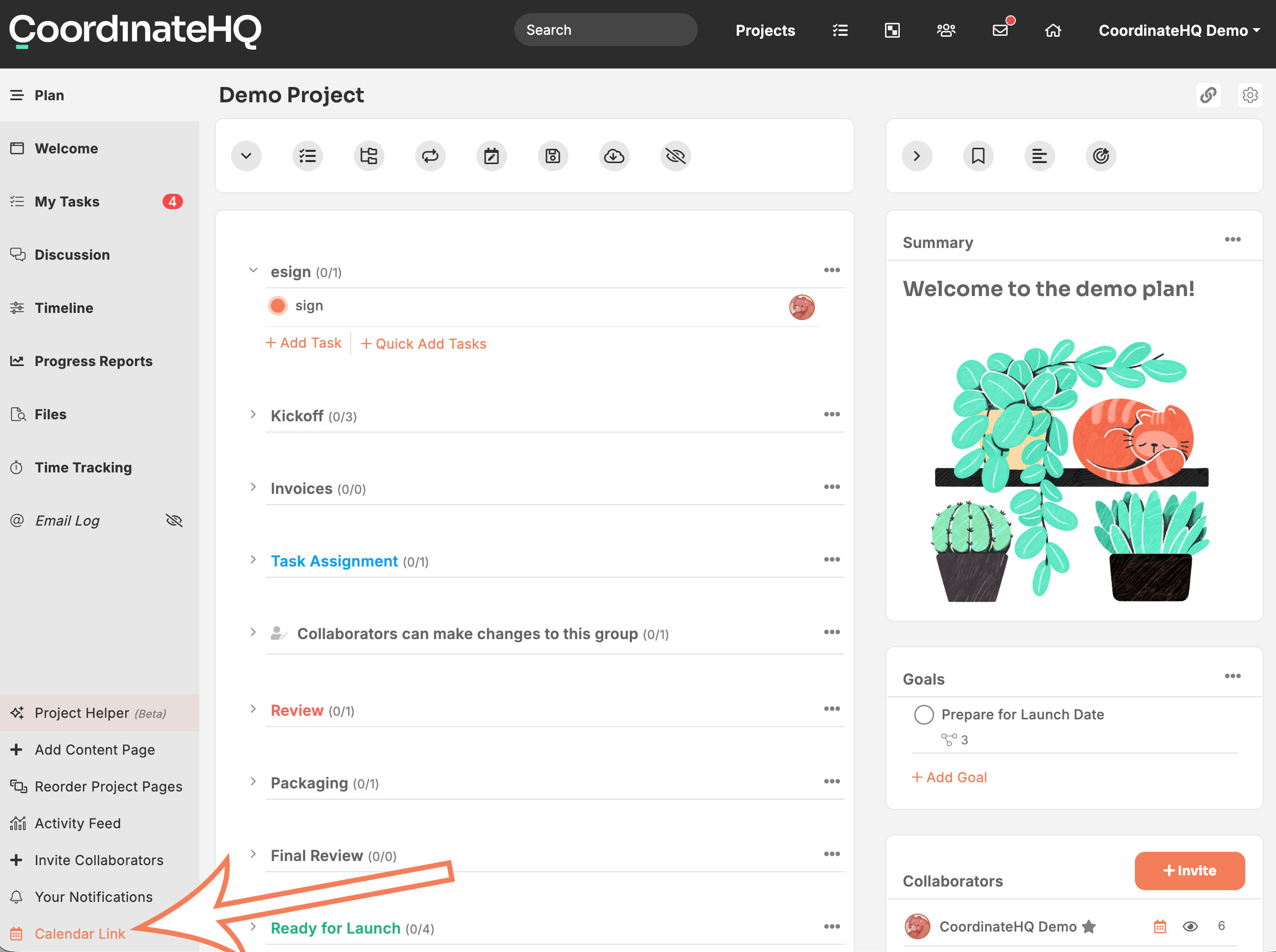Viewport: 1276px width, 952px height.
Task: Open calendar icon for CoordinateHQ Demo collaborator
Action: coord(1160,926)
